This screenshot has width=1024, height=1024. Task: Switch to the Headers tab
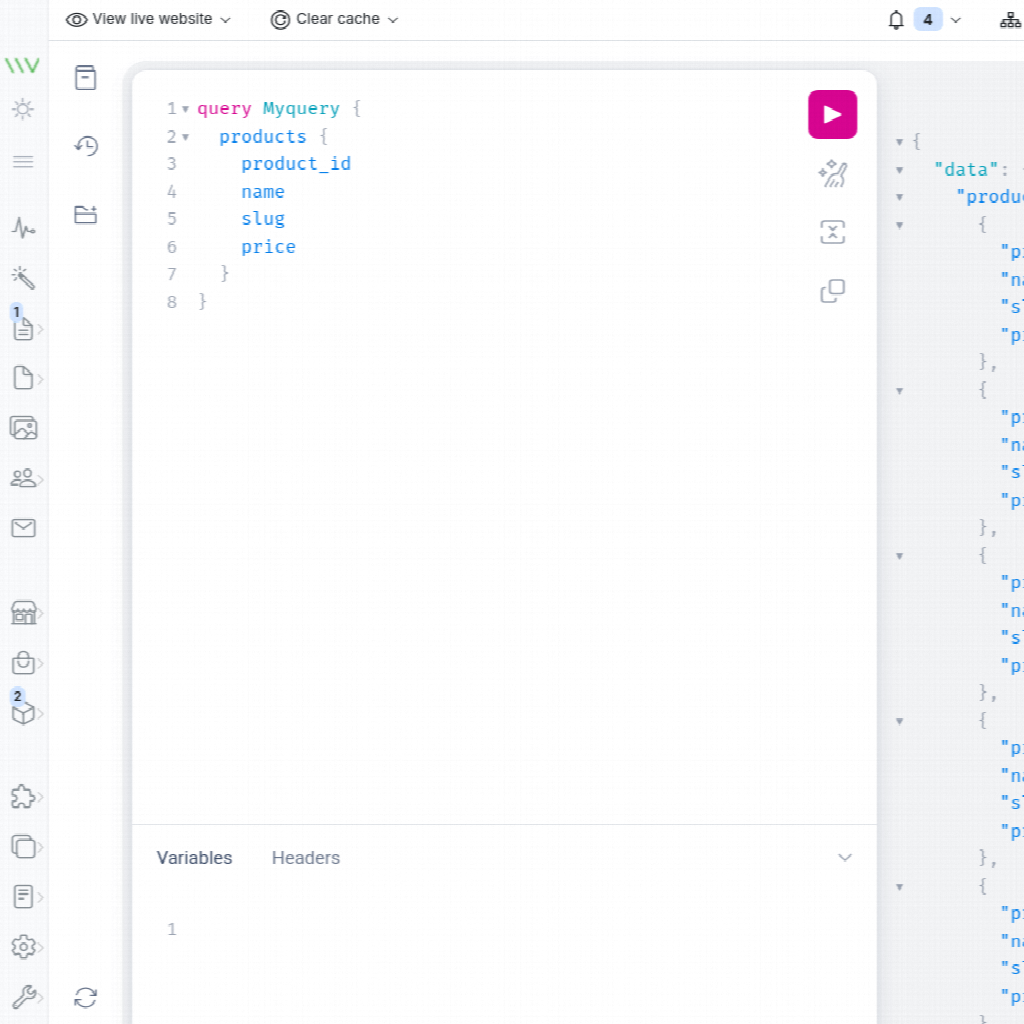coord(305,858)
